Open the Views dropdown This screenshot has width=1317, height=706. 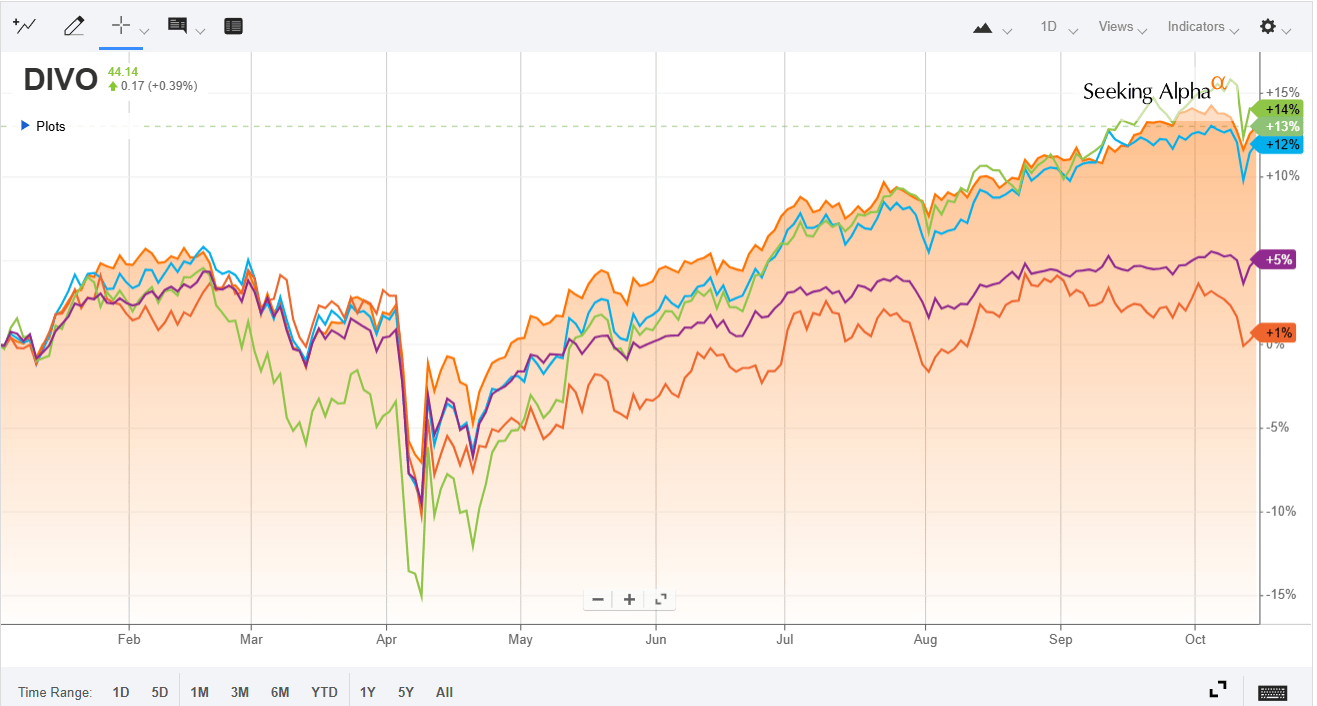click(x=1117, y=27)
